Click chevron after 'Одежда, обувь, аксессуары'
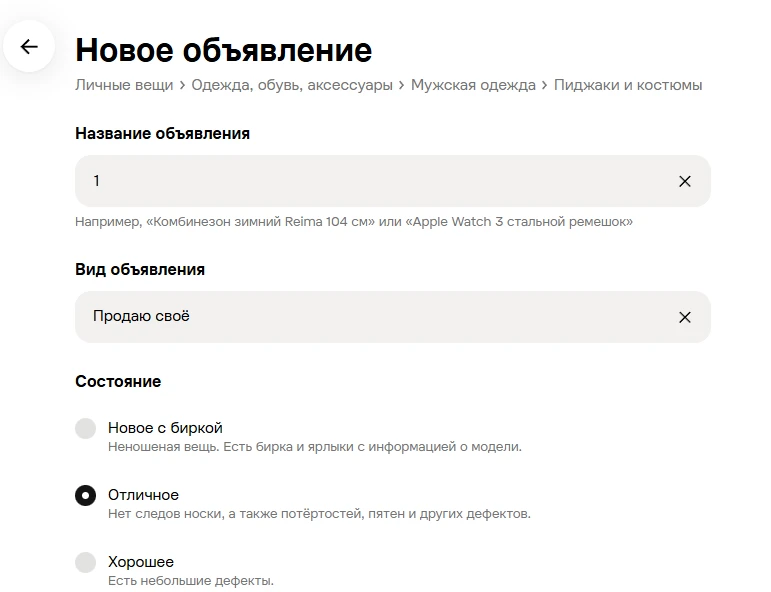The height and width of the screenshot is (592, 771). (x=402, y=86)
